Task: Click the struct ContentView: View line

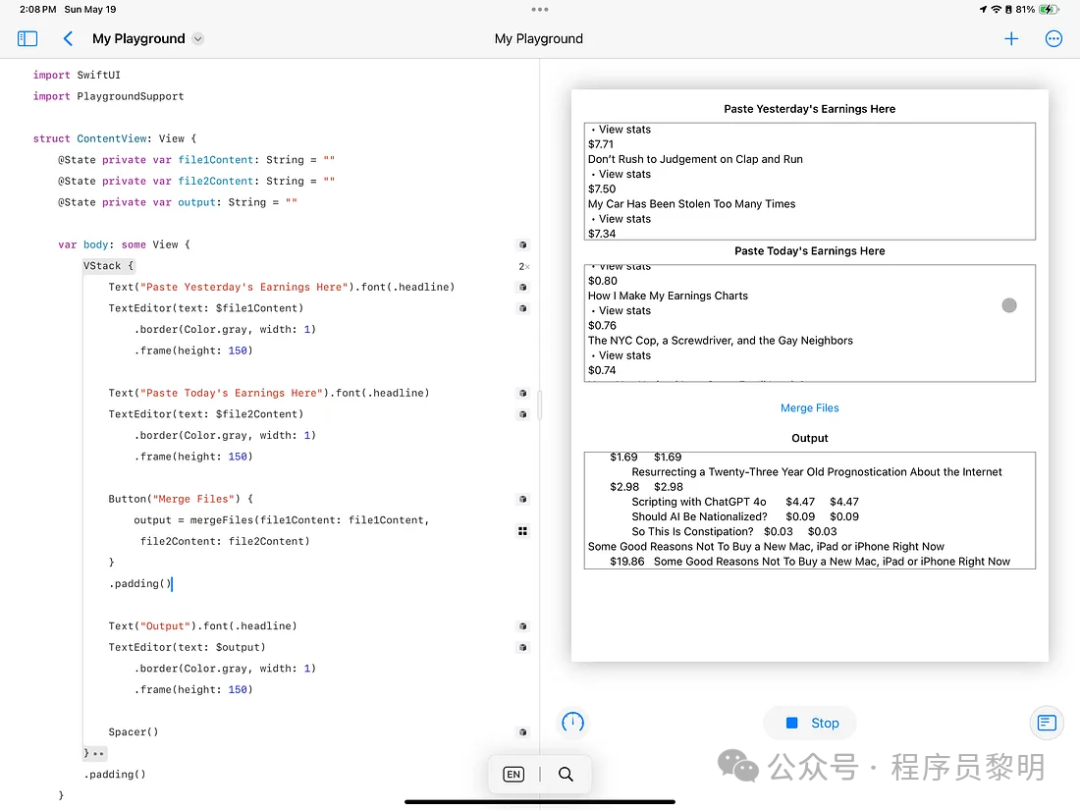Action: tap(114, 138)
